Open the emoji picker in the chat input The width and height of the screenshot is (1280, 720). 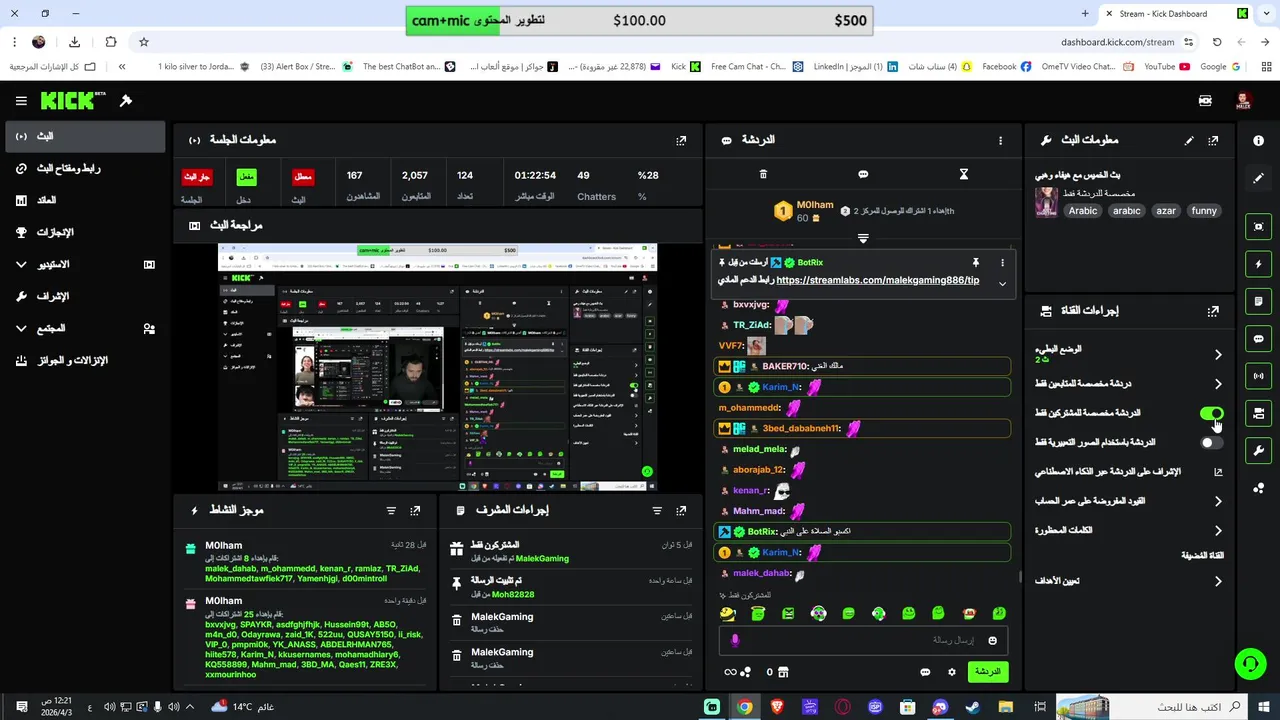(992, 640)
